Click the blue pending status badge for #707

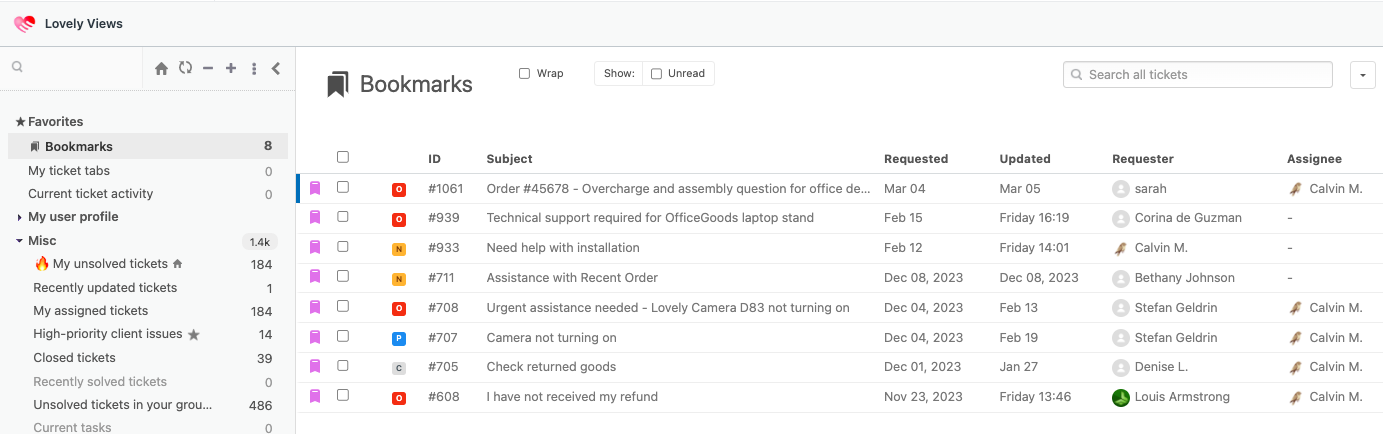[x=399, y=339]
